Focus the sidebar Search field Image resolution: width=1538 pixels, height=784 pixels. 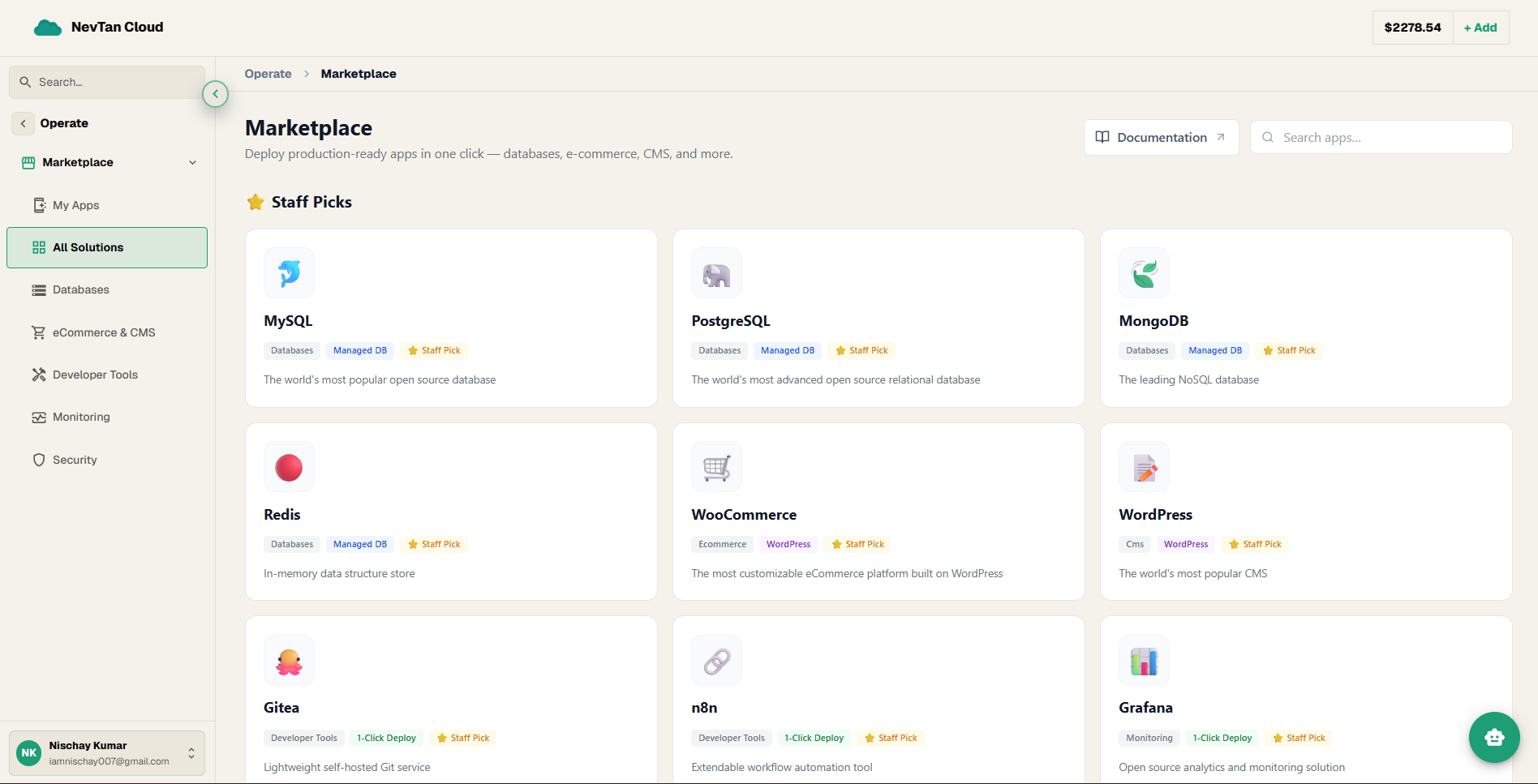(107, 82)
